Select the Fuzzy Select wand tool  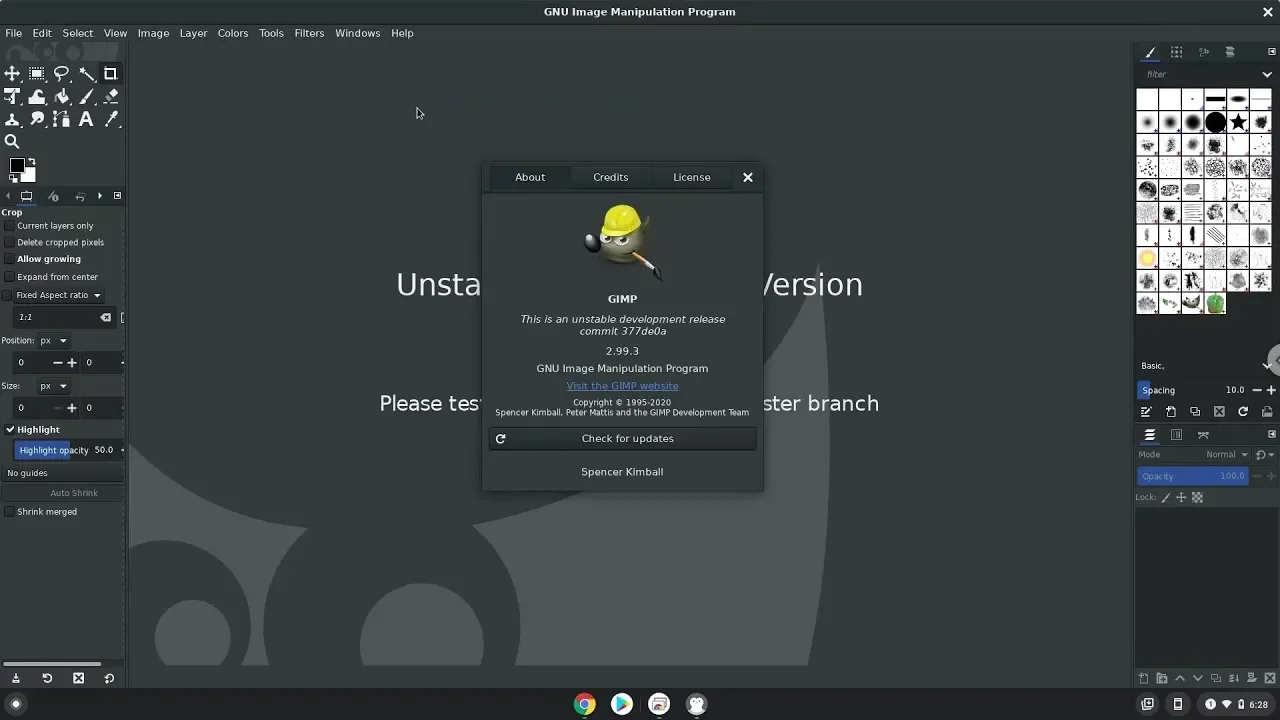click(86, 73)
